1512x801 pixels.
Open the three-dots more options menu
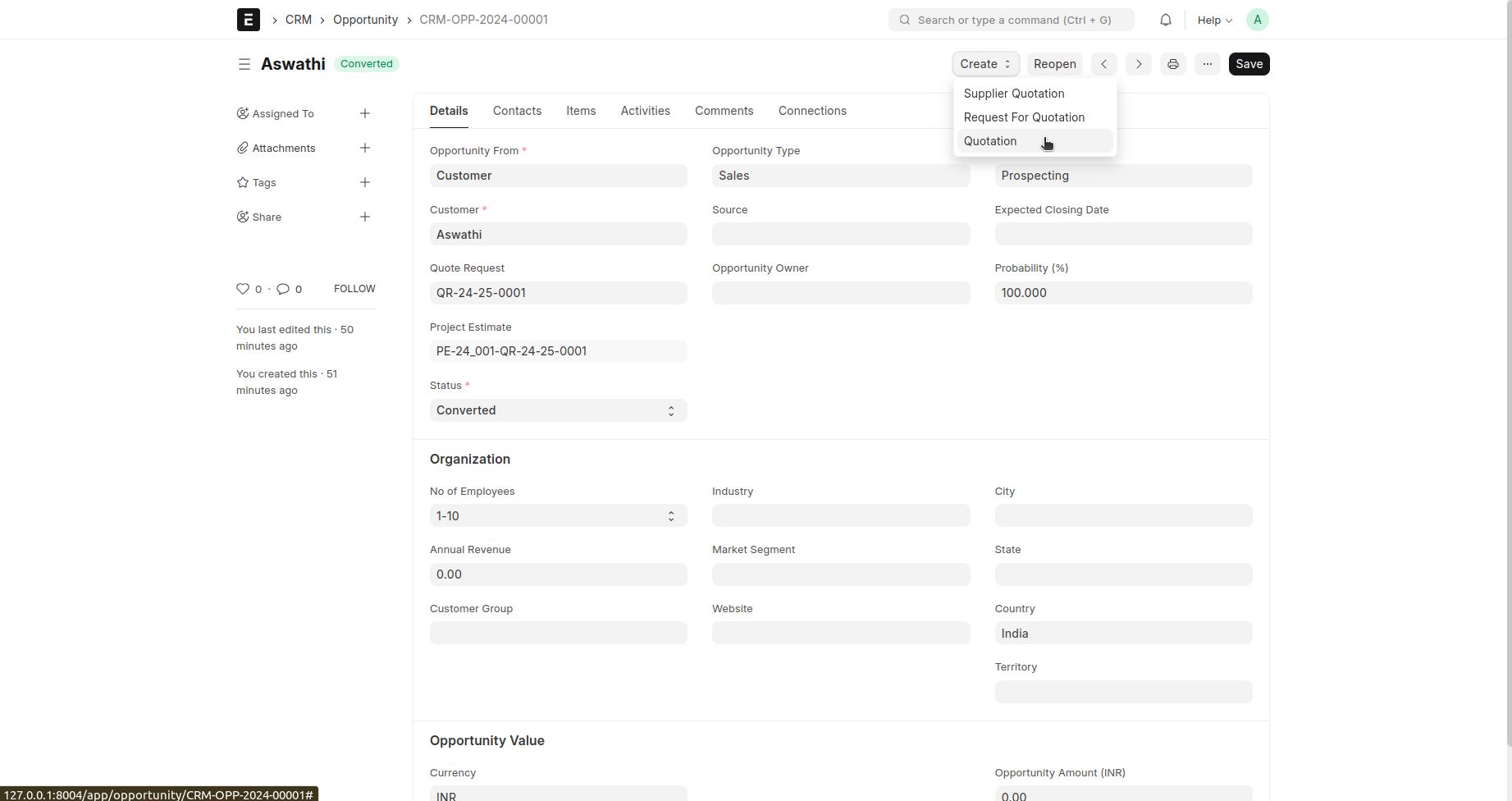tap(1207, 64)
